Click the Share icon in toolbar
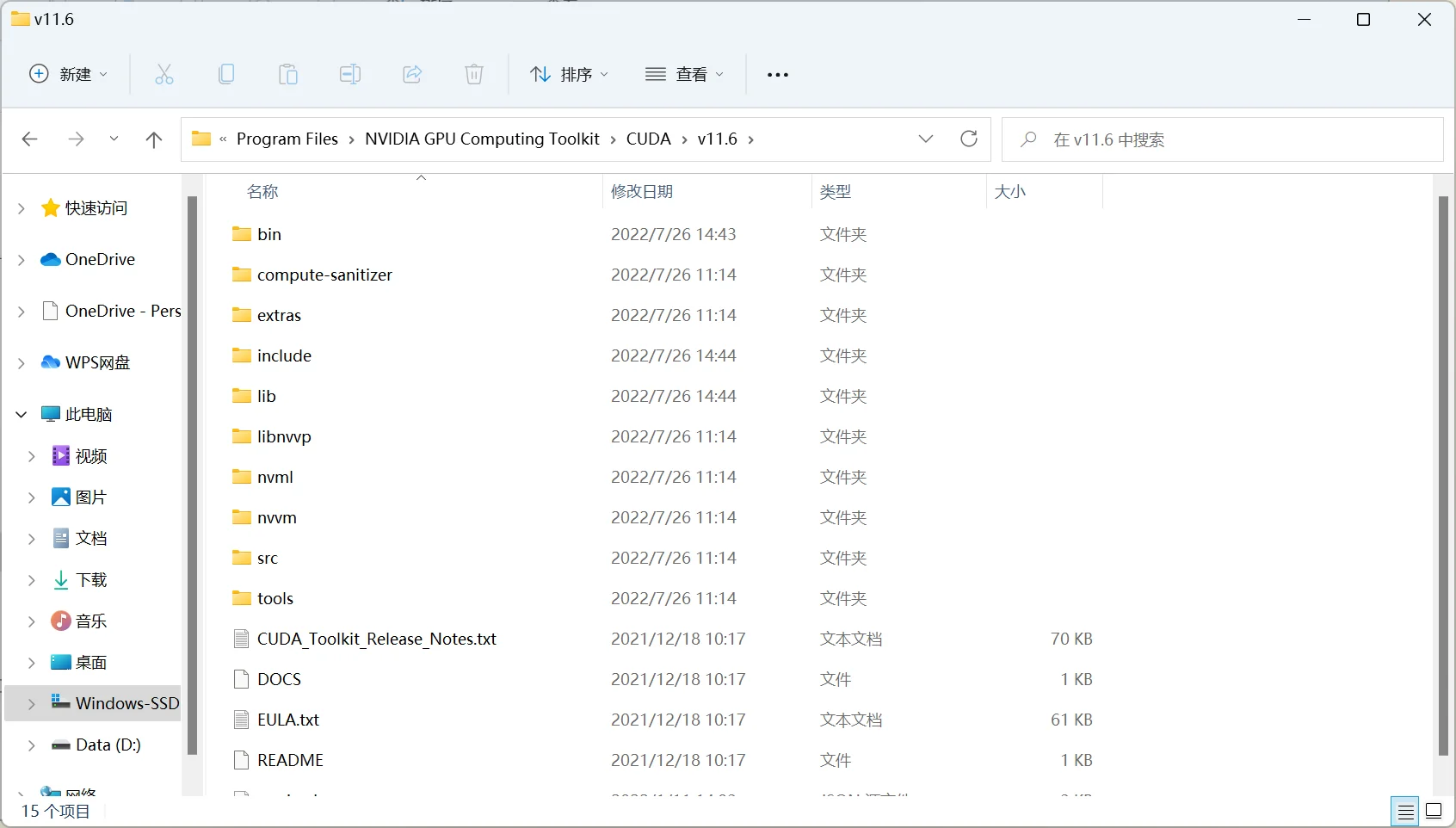 coord(412,75)
